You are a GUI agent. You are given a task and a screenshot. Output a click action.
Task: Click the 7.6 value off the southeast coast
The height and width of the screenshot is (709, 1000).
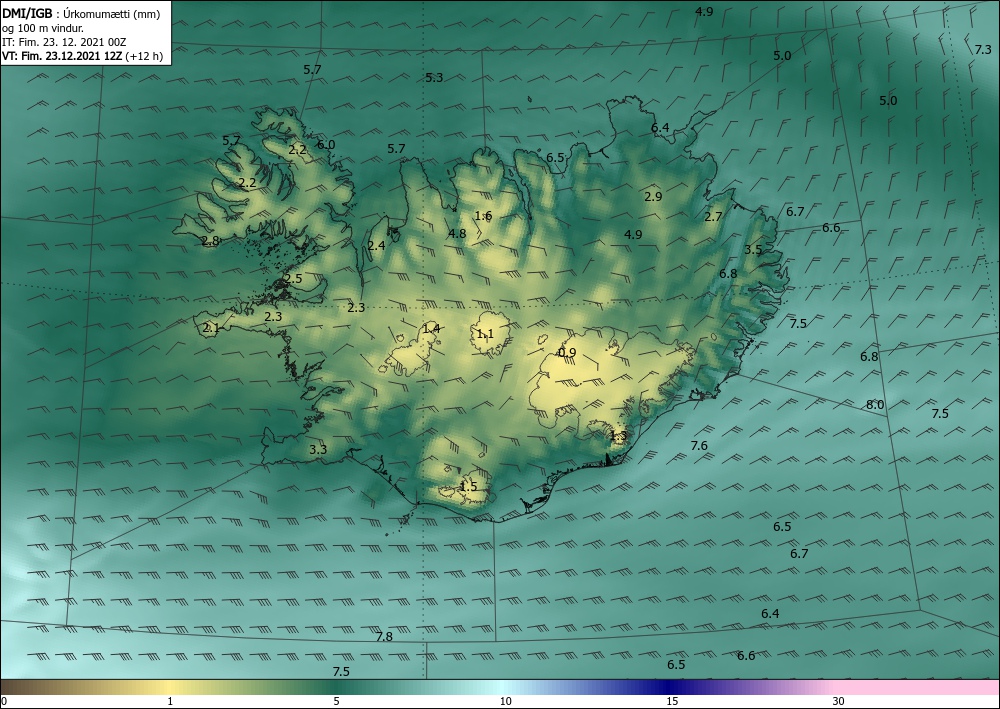click(x=700, y=446)
